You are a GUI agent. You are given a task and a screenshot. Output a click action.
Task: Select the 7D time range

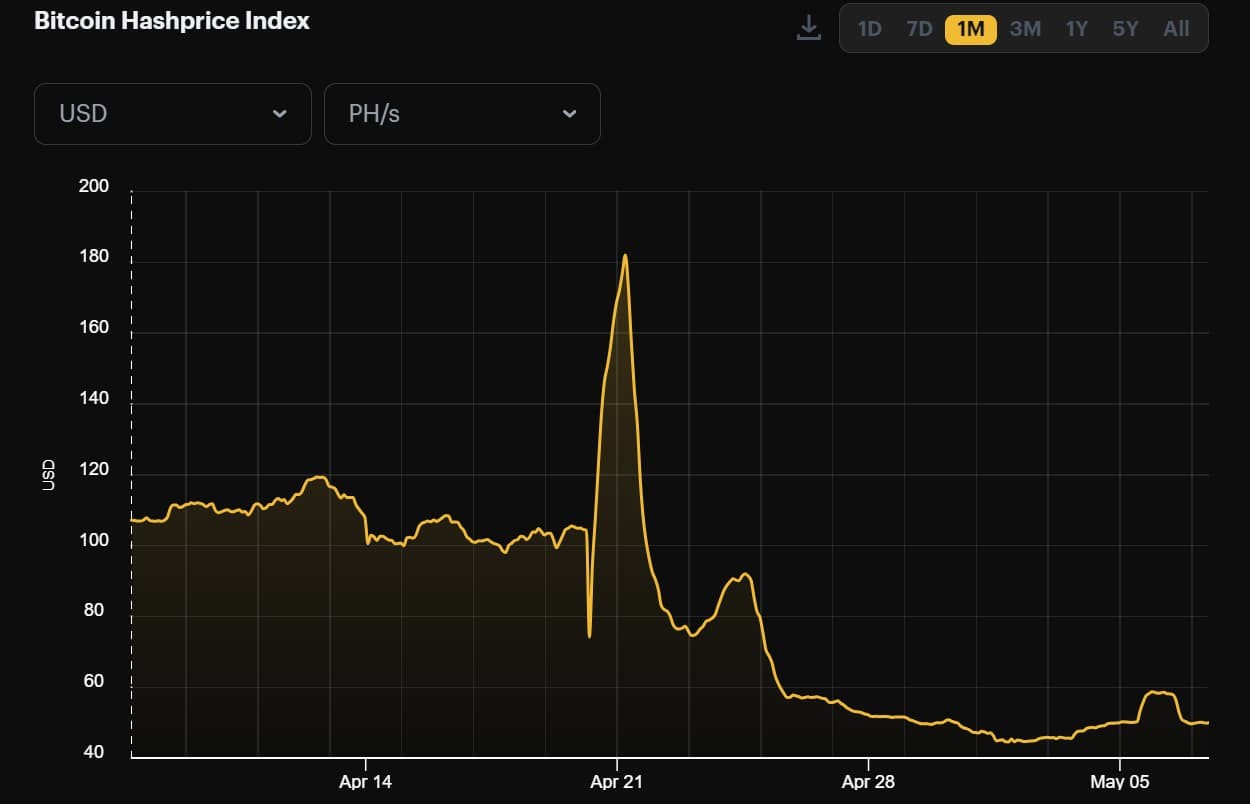tap(919, 29)
